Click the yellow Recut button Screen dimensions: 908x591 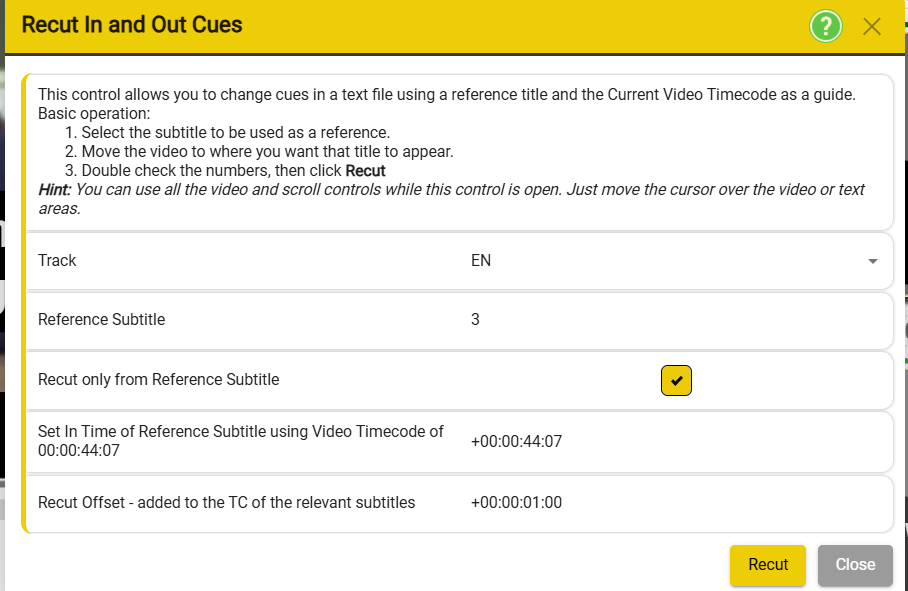(x=768, y=564)
